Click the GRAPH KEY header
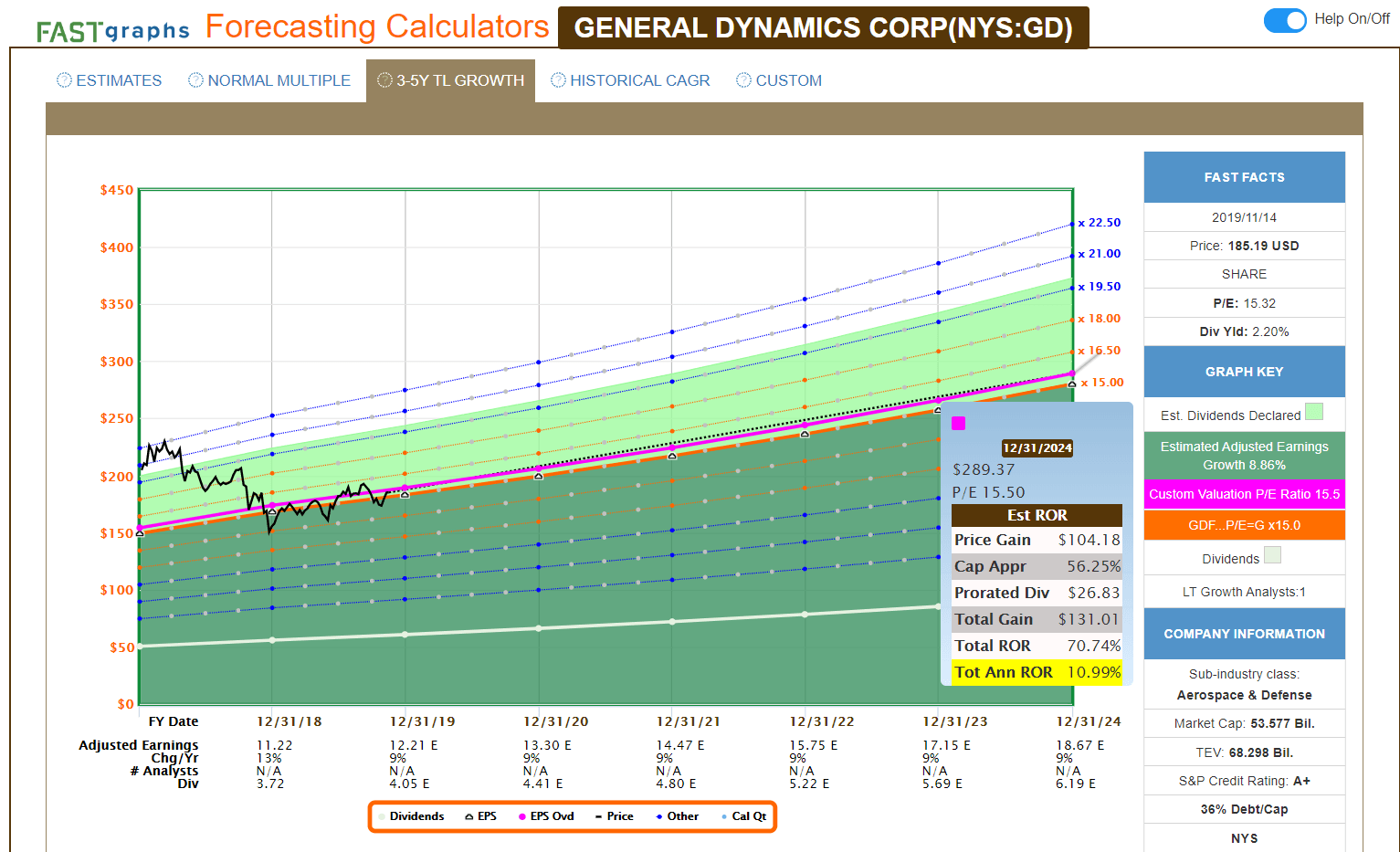This screenshot has width=1400, height=852. pos(1244,372)
